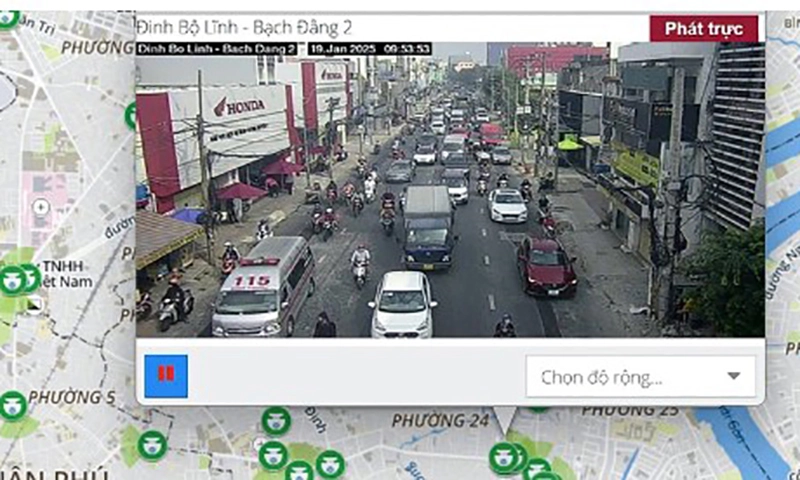Click the topmost camera marker under the pause button
The image size is (800, 480).
[x=276, y=421]
